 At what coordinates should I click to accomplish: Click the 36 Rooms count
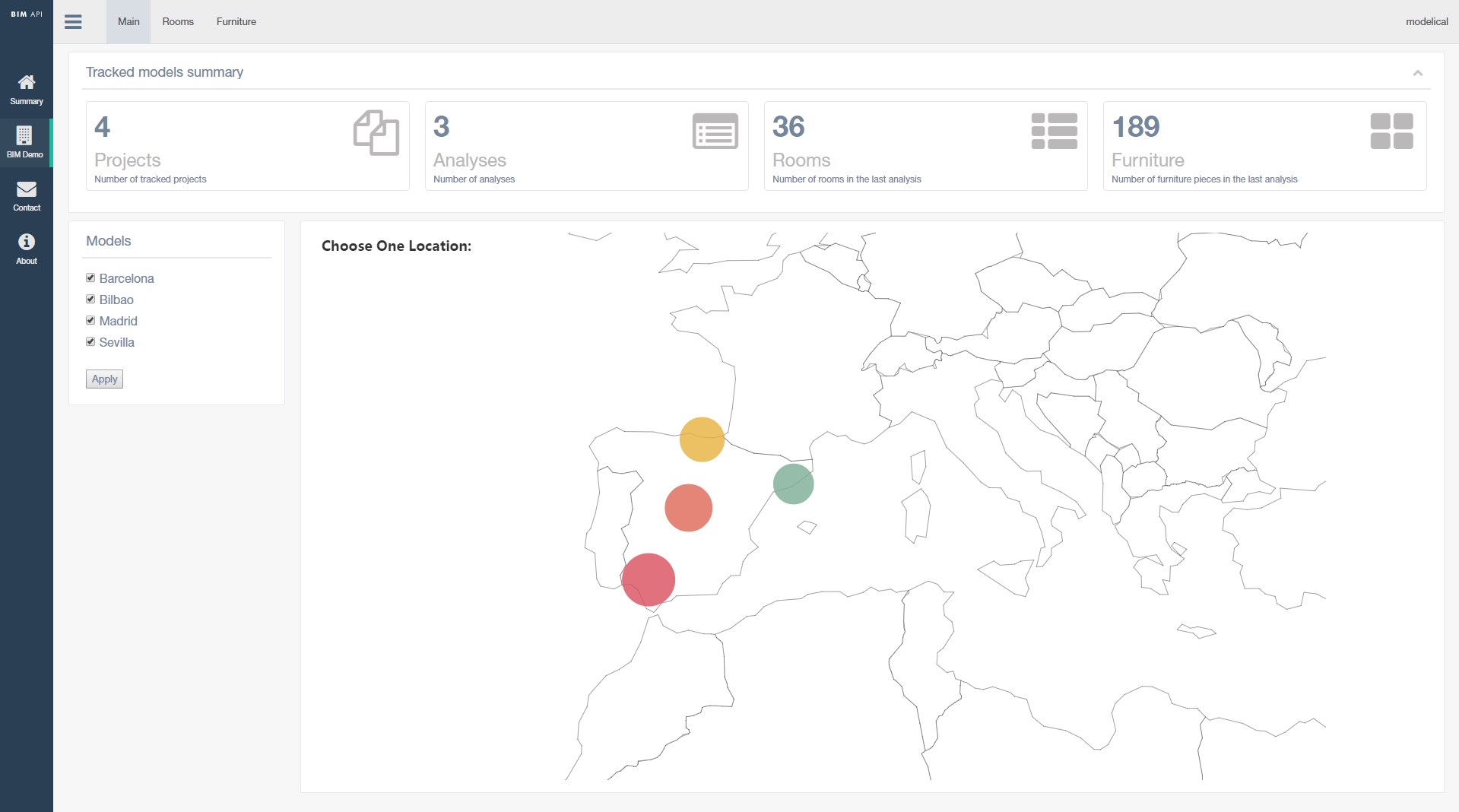tap(788, 127)
